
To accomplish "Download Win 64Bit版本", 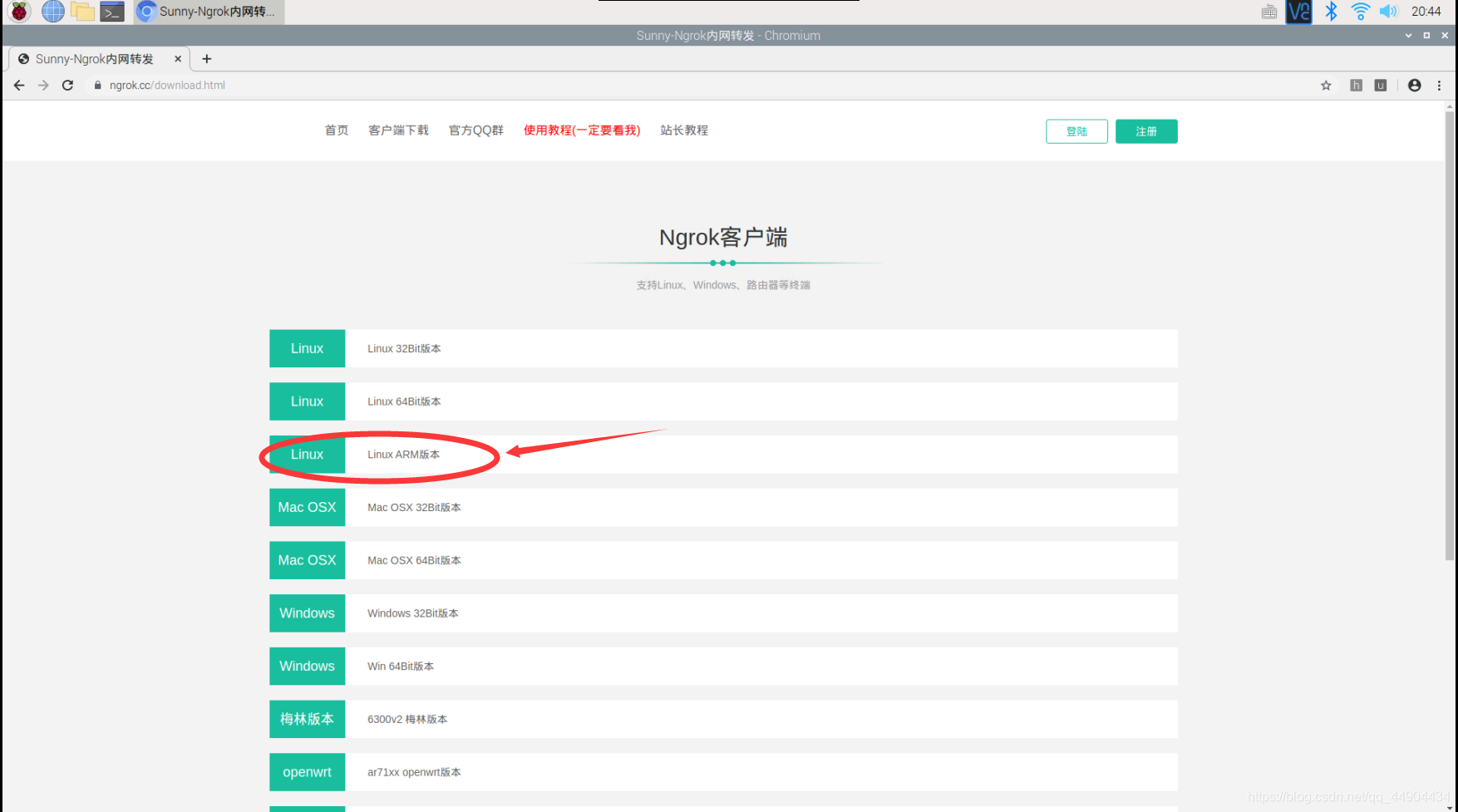I will click(401, 667).
